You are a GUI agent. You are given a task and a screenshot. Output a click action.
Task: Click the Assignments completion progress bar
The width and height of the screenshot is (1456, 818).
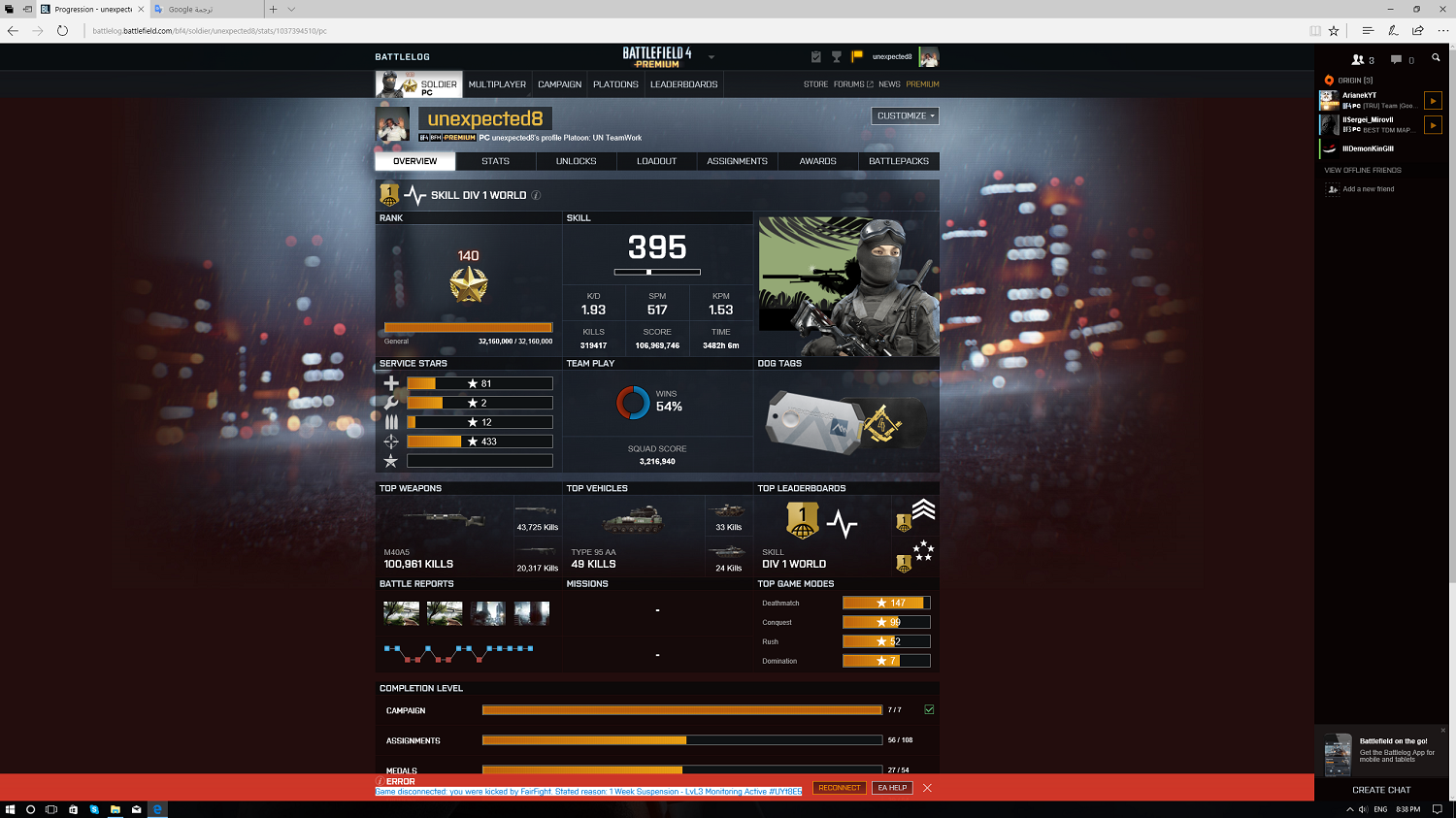[682, 740]
